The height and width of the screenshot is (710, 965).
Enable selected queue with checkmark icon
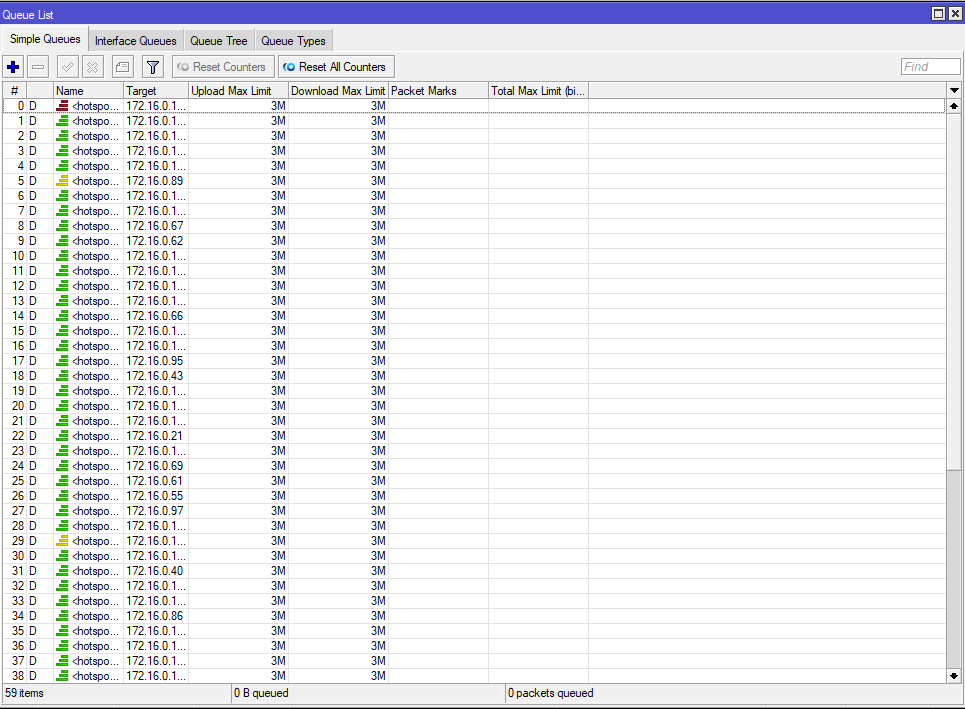pos(68,66)
